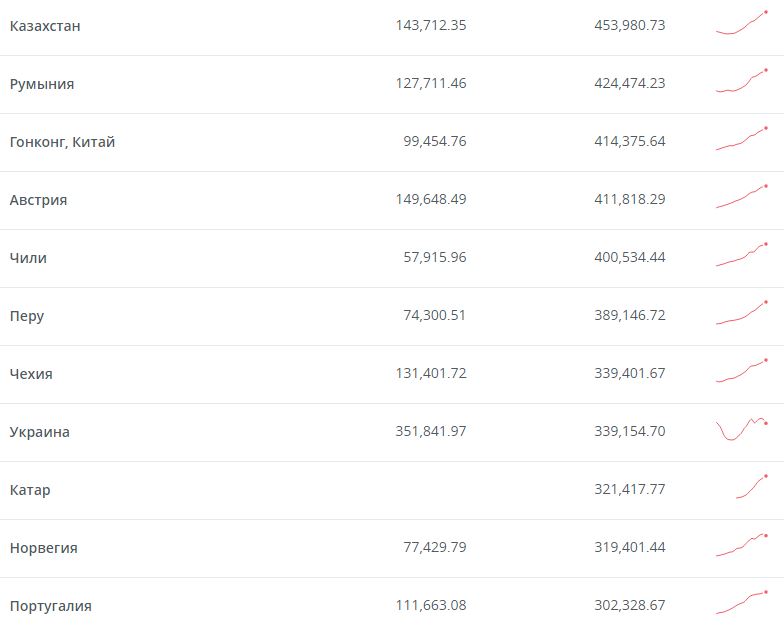Click the Украина dipping sparkline chart
Screen dimensions: 784x631
click(x=742, y=428)
